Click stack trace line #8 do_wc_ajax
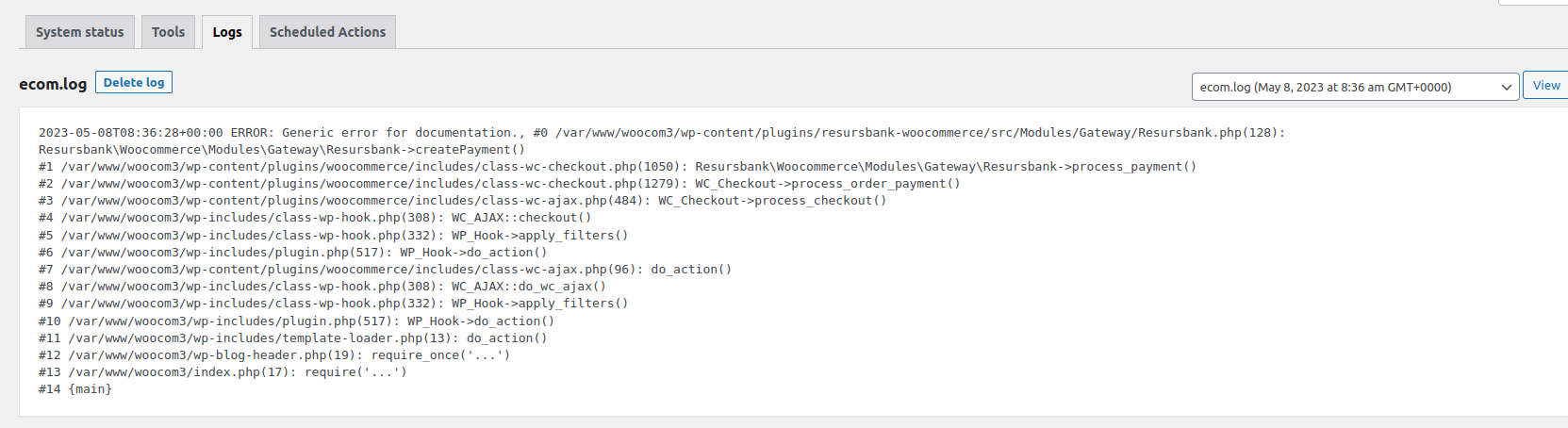The image size is (1568, 428). pyautogui.click(x=322, y=287)
